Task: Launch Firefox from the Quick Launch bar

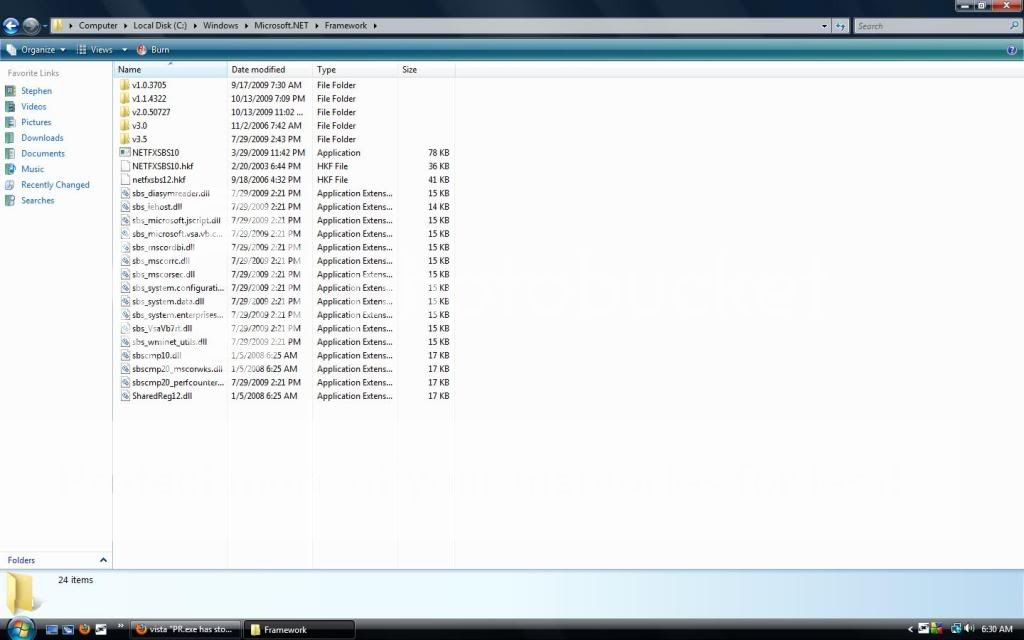Action: [84, 629]
